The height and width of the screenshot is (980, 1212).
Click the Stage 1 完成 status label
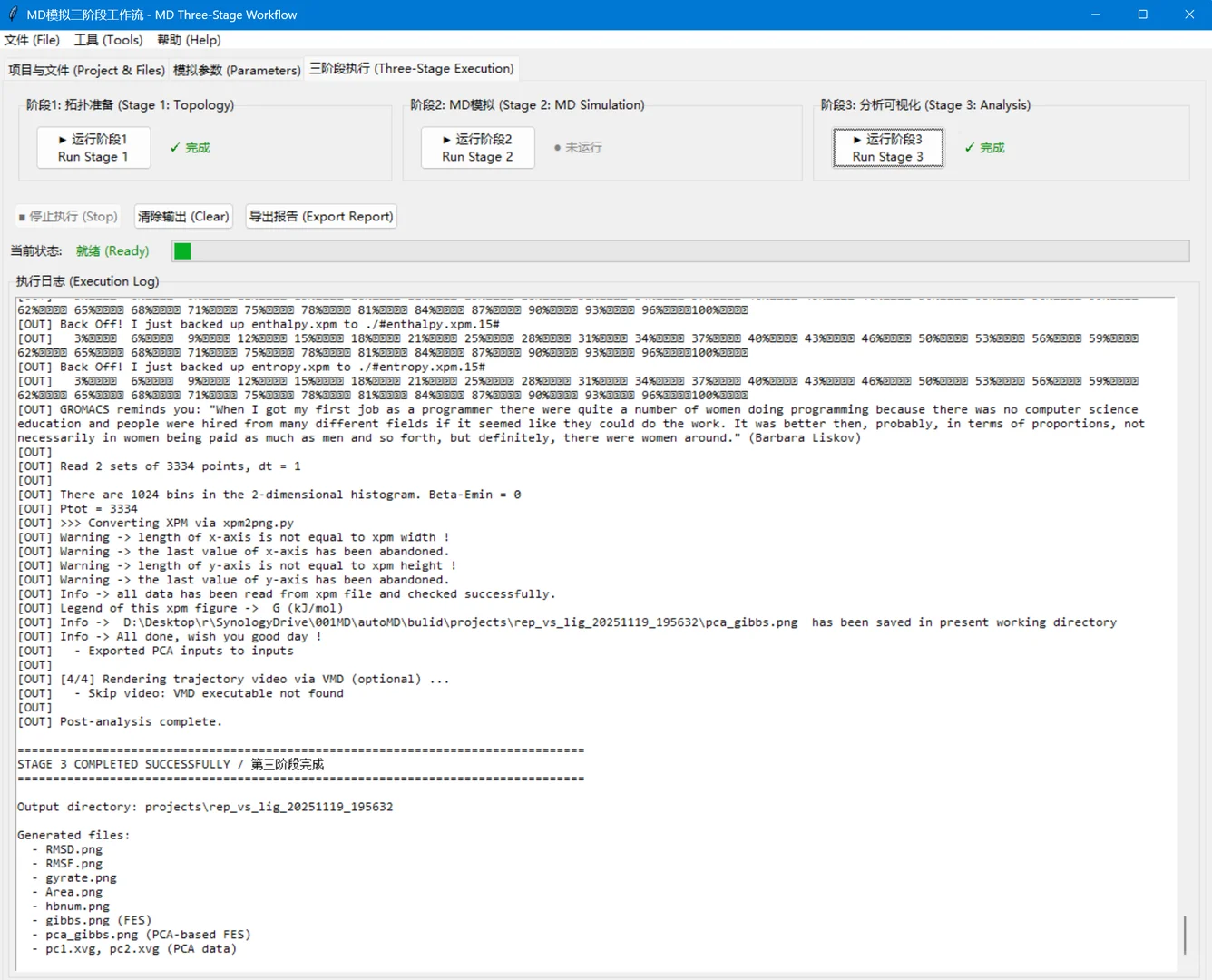click(191, 147)
